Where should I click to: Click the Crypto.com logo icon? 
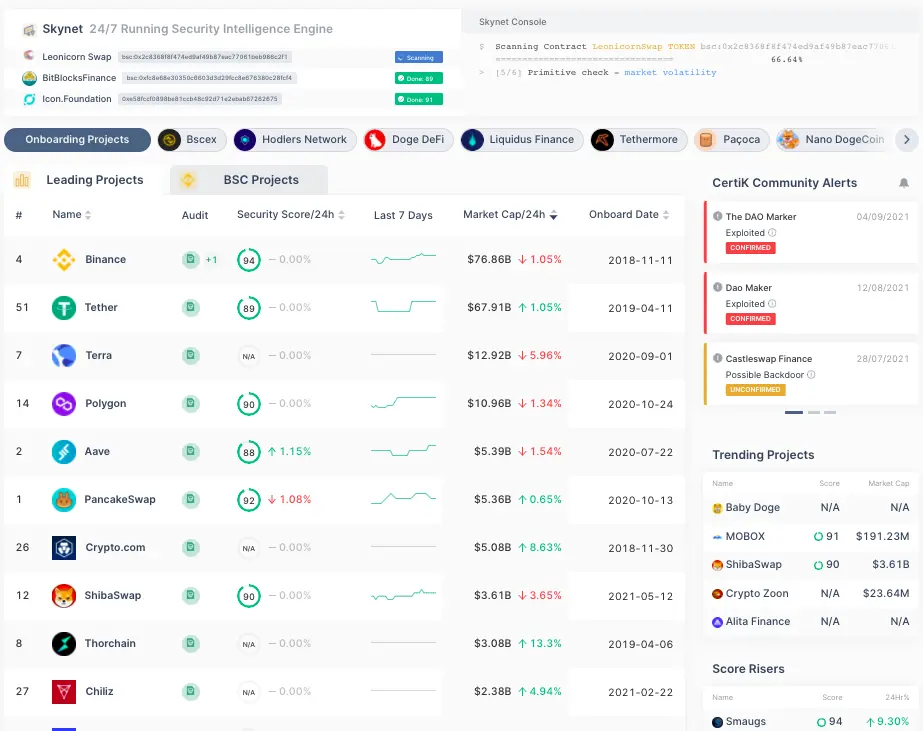tap(64, 548)
